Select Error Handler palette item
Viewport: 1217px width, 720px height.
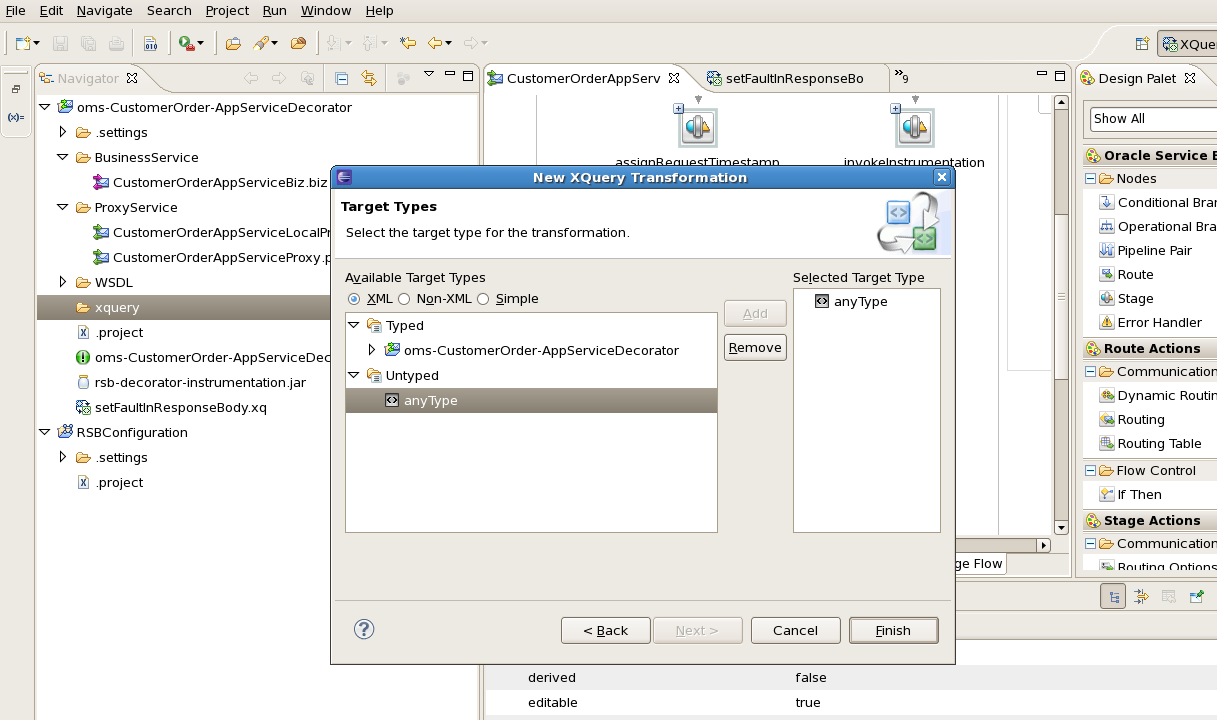coord(1150,322)
